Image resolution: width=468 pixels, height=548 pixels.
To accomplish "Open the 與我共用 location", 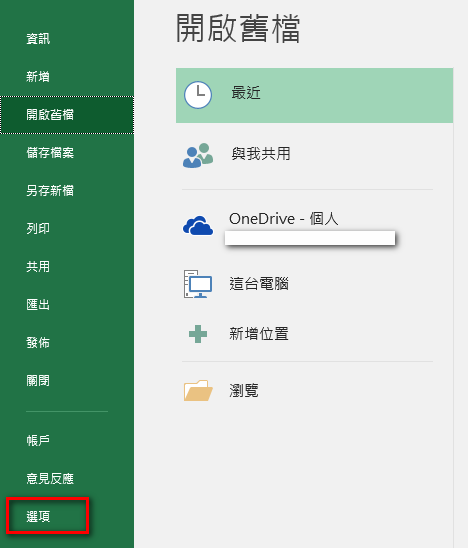I will click(261, 154).
